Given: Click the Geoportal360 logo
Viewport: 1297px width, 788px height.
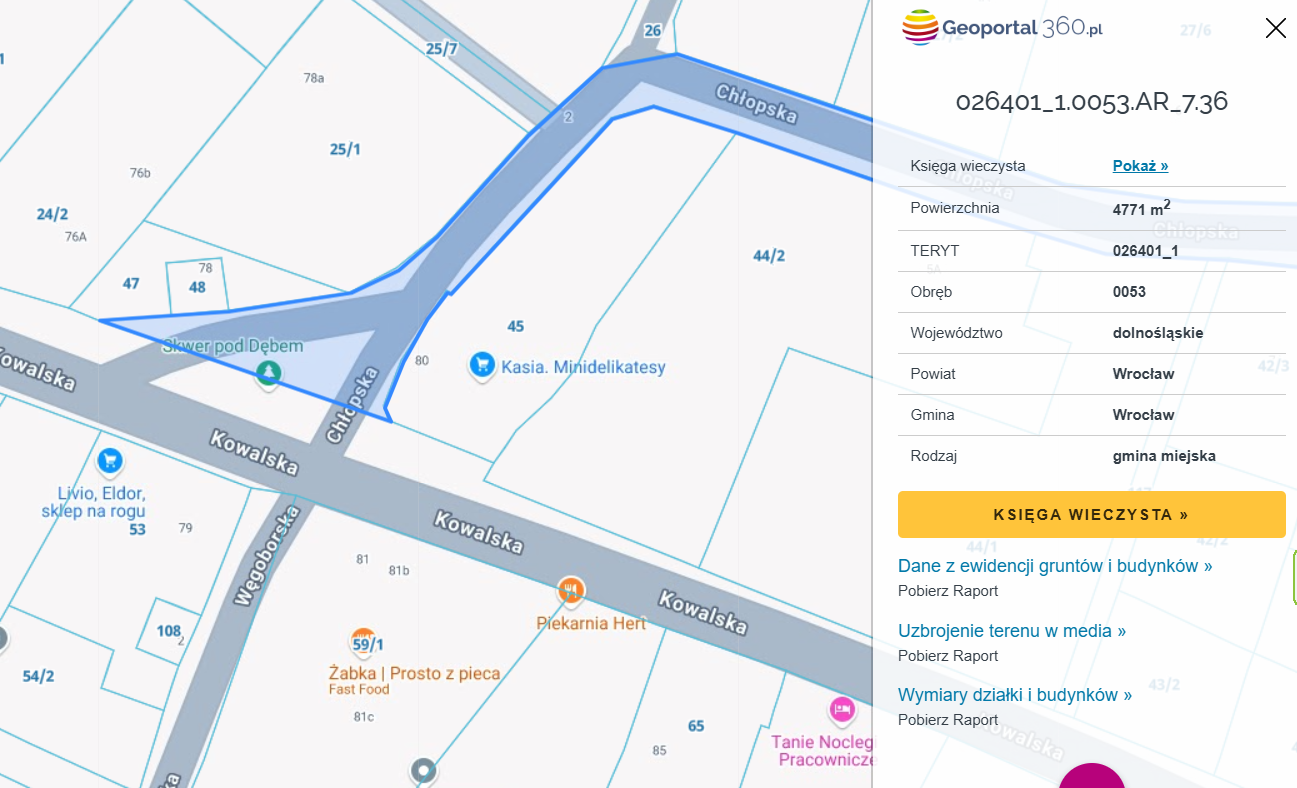Looking at the screenshot, I should (x=1002, y=27).
